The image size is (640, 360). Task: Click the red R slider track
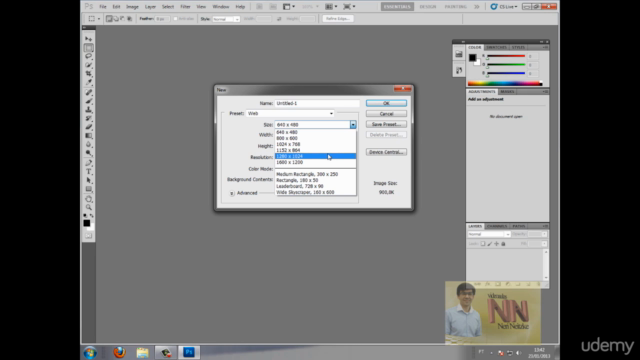coord(506,56)
